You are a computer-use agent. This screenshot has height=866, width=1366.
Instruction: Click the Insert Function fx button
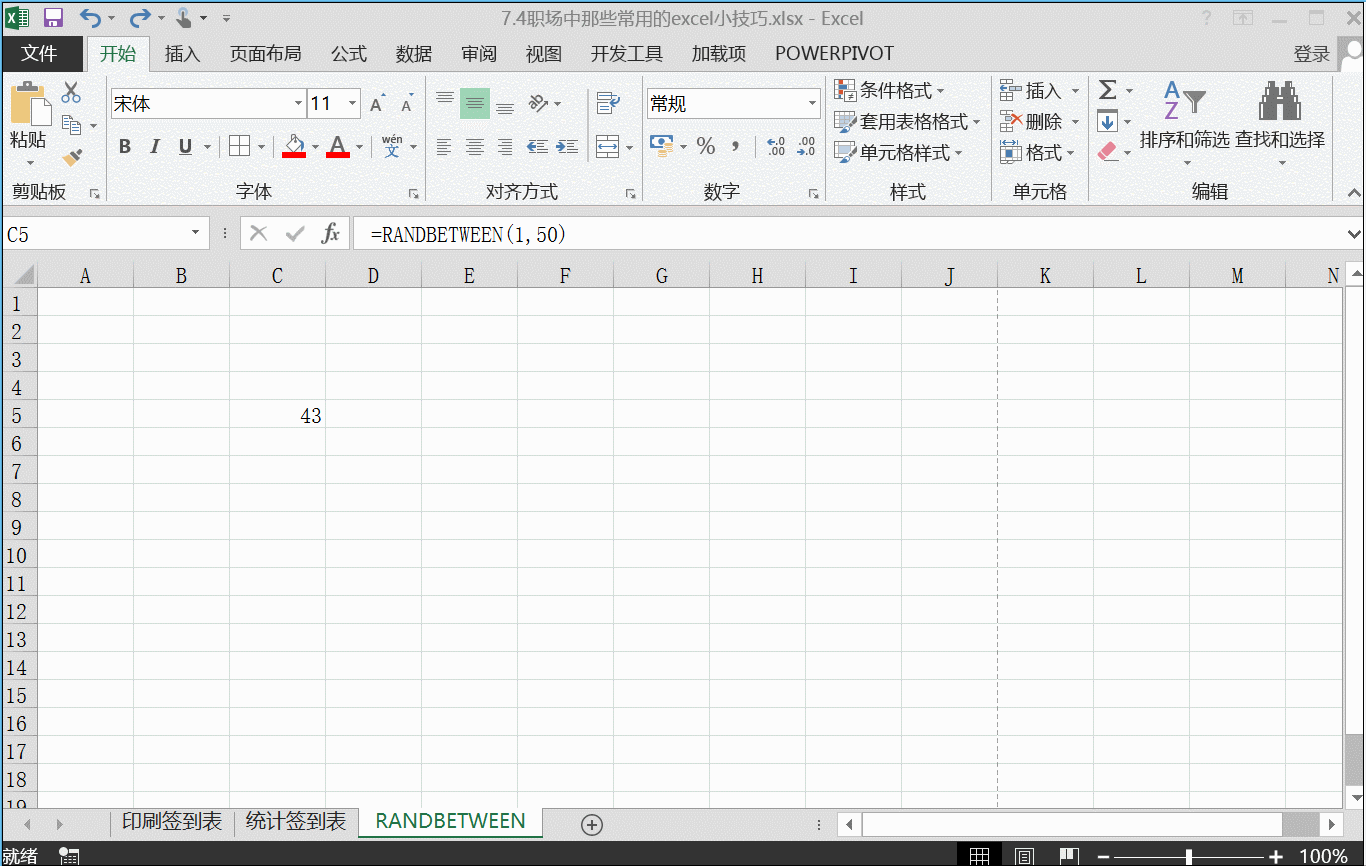coord(331,234)
